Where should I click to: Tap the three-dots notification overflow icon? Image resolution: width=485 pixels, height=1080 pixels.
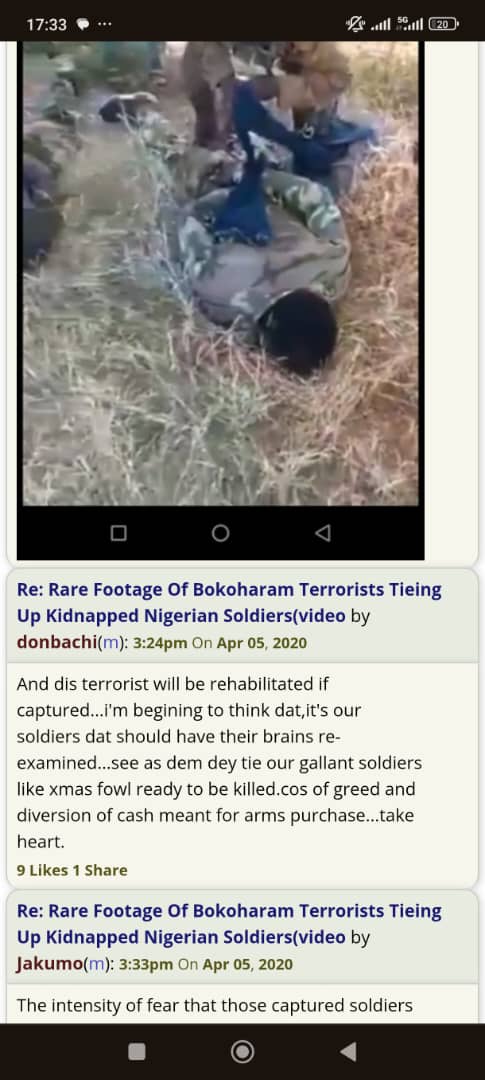point(105,24)
